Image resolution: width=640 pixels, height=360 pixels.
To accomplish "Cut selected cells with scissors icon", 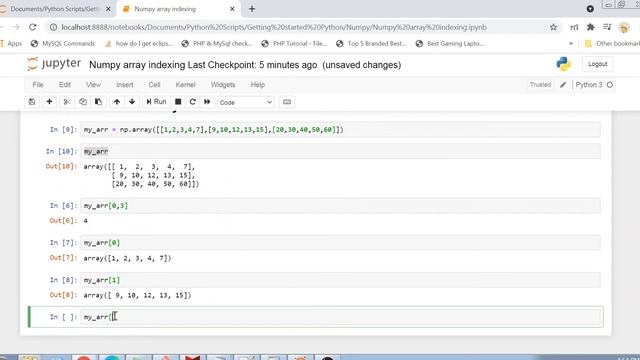I will pyautogui.click(x=67, y=102).
